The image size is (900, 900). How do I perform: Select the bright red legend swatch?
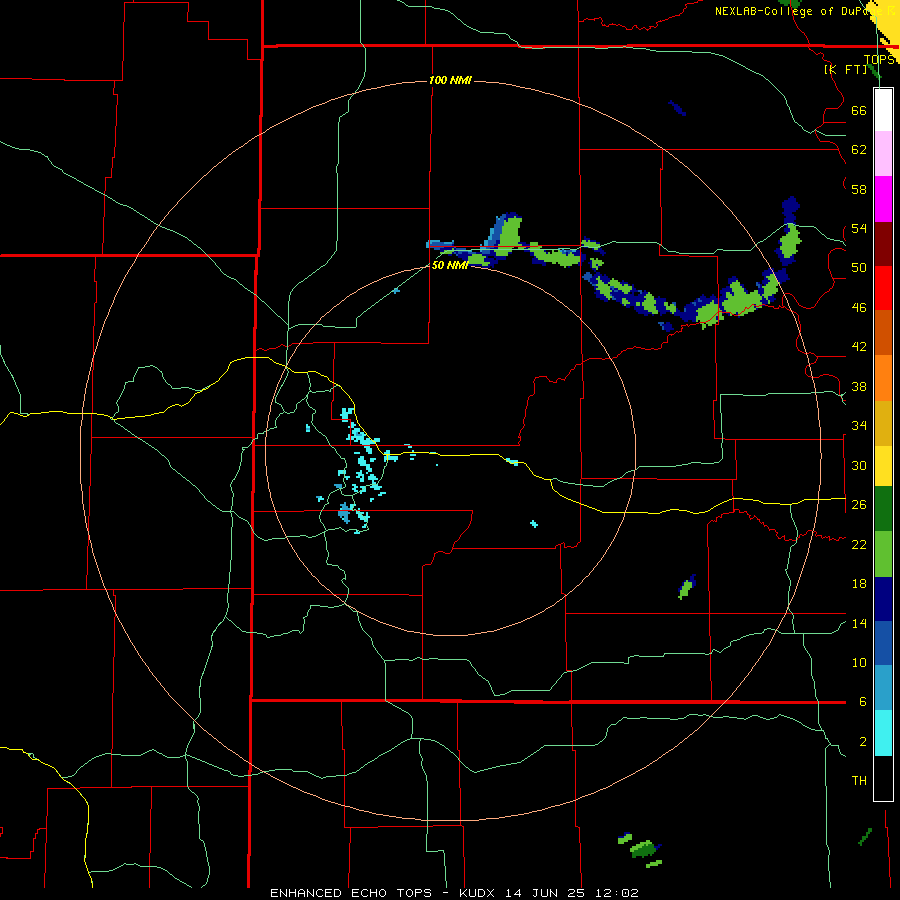click(x=883, y=288)
